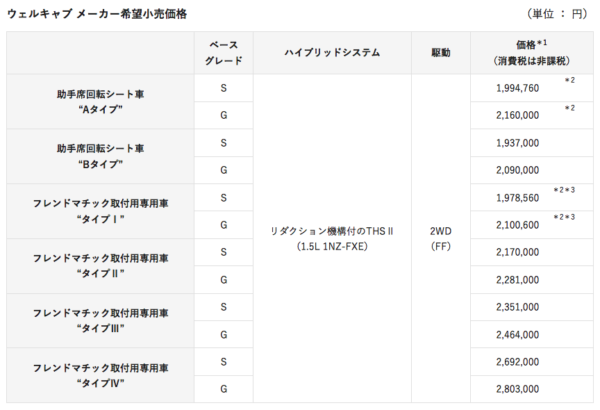Click the price 2,281,000

tap(517, 280)
